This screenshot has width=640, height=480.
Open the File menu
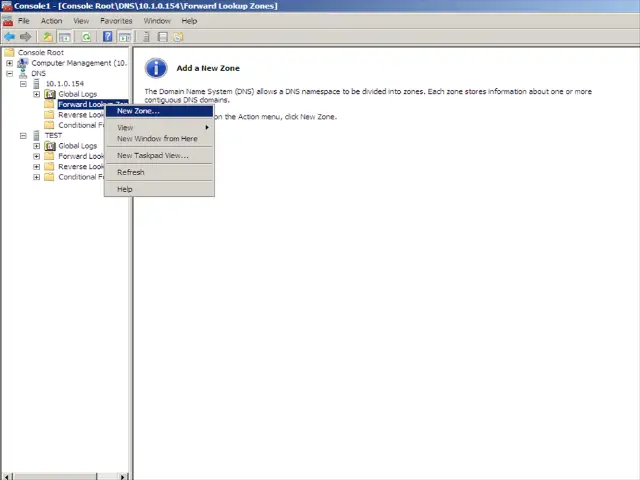[24, 21]
